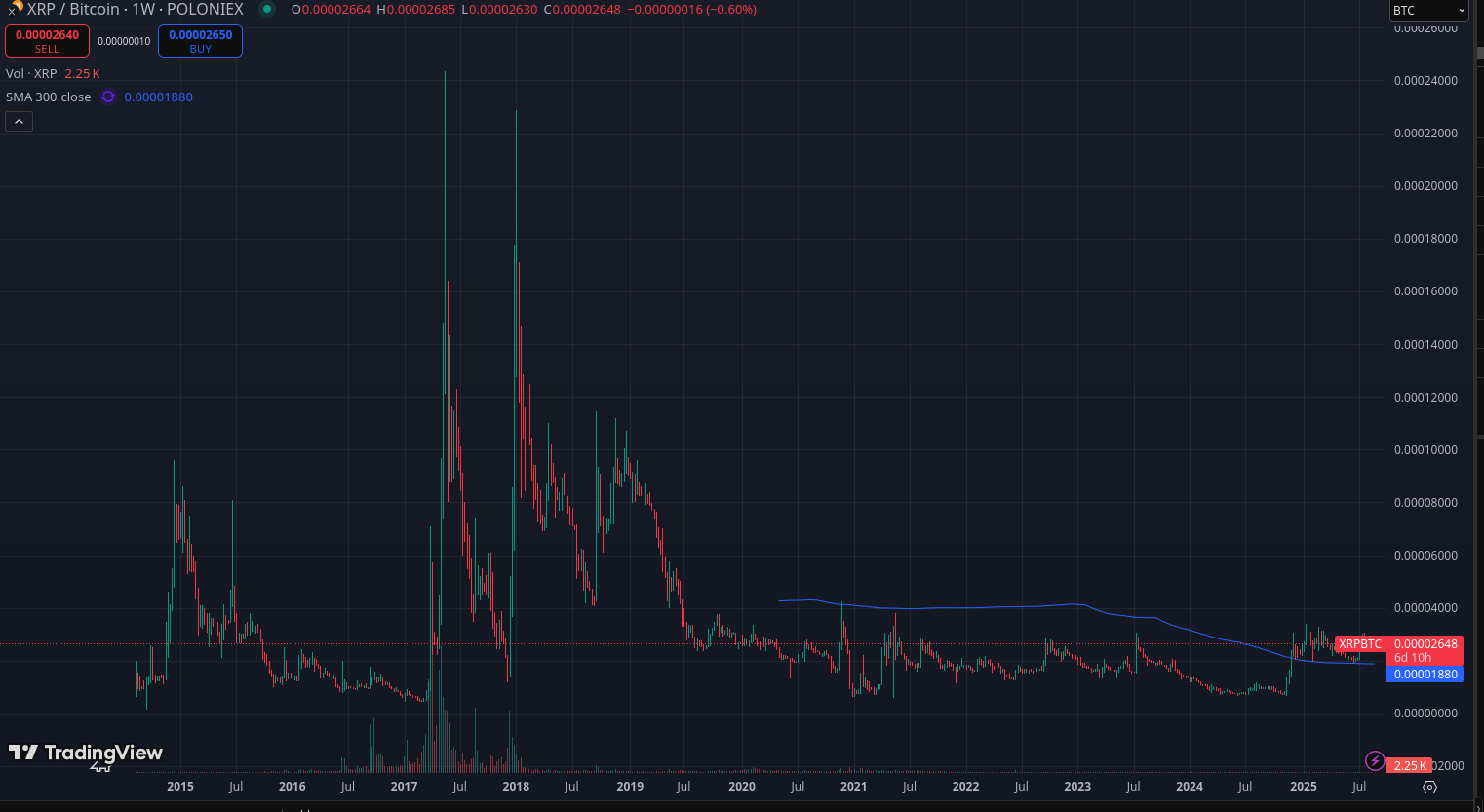Screen dimensions: 1484x812
Task: Click the high value H0.00002685
Action: click(415, 9)
